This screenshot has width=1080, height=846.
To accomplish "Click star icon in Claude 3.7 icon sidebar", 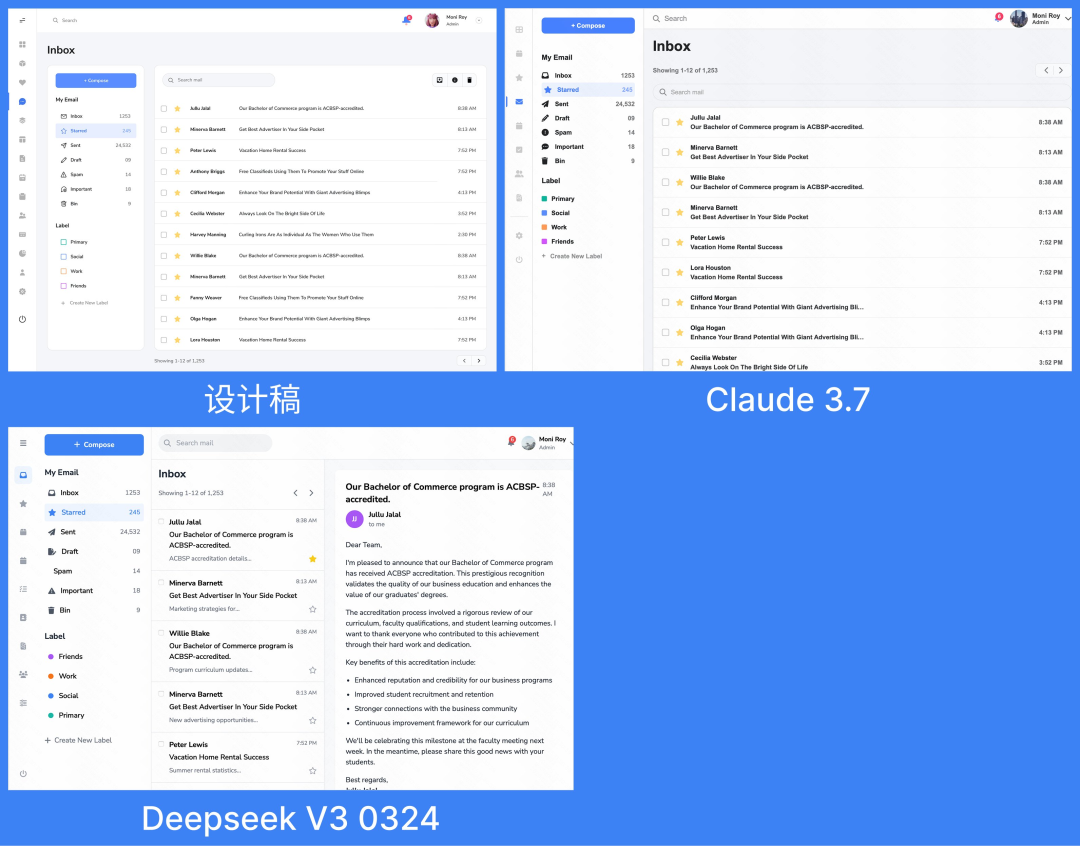I will [519, 77].
